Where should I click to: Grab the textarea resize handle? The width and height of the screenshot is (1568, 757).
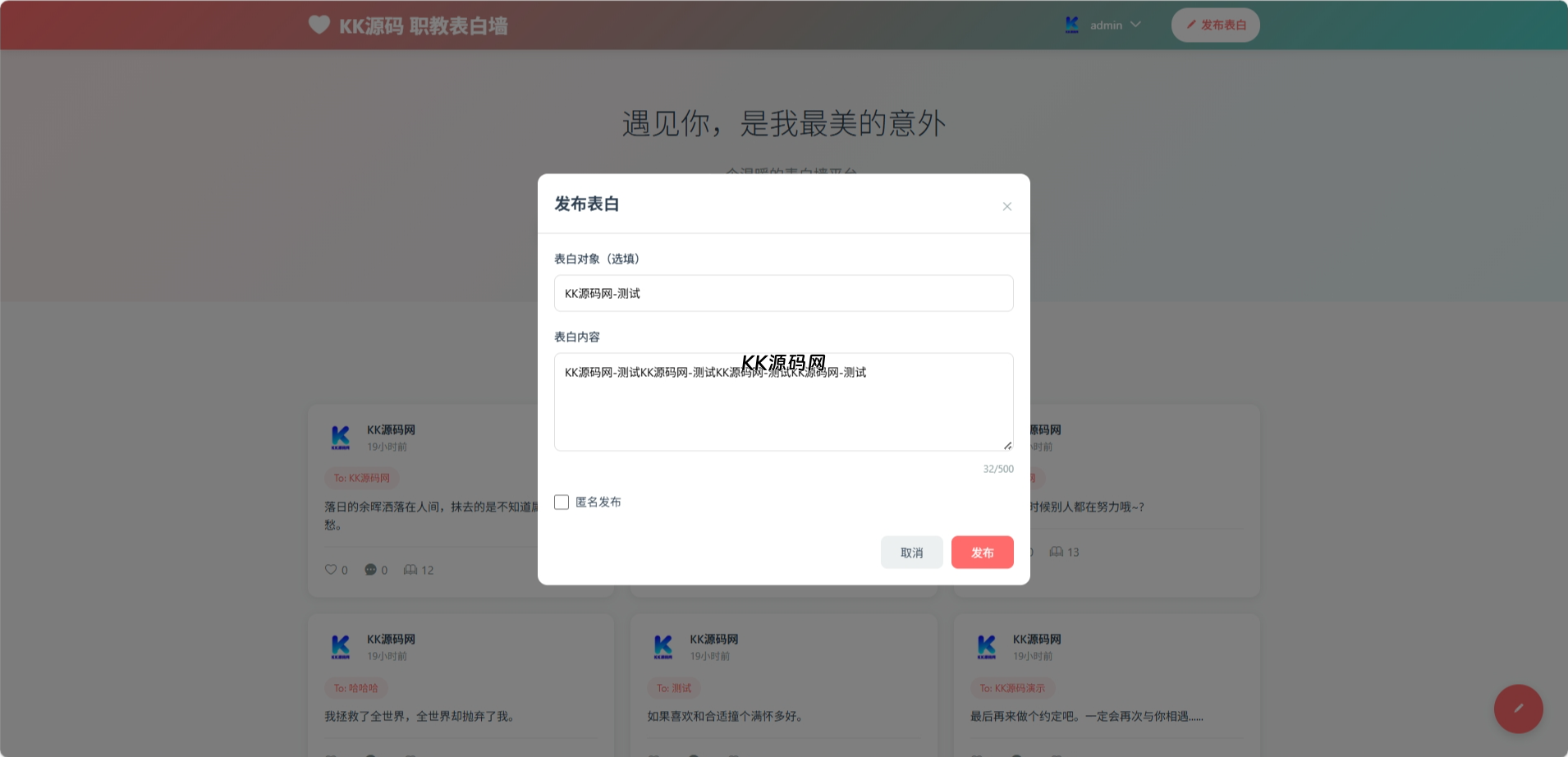click(x=1007, y=445)
